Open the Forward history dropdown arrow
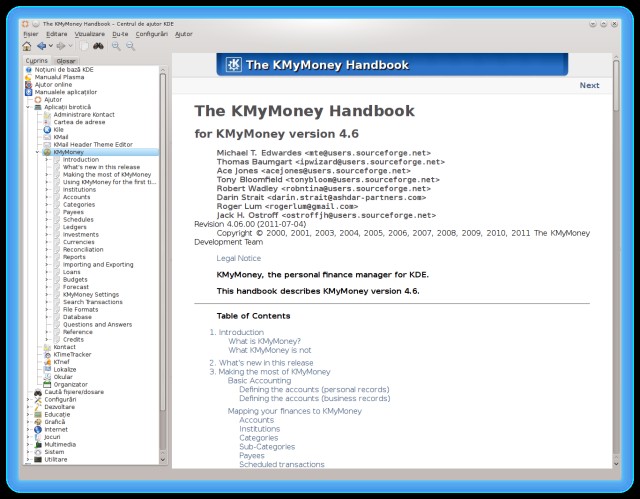 [70, 46]
